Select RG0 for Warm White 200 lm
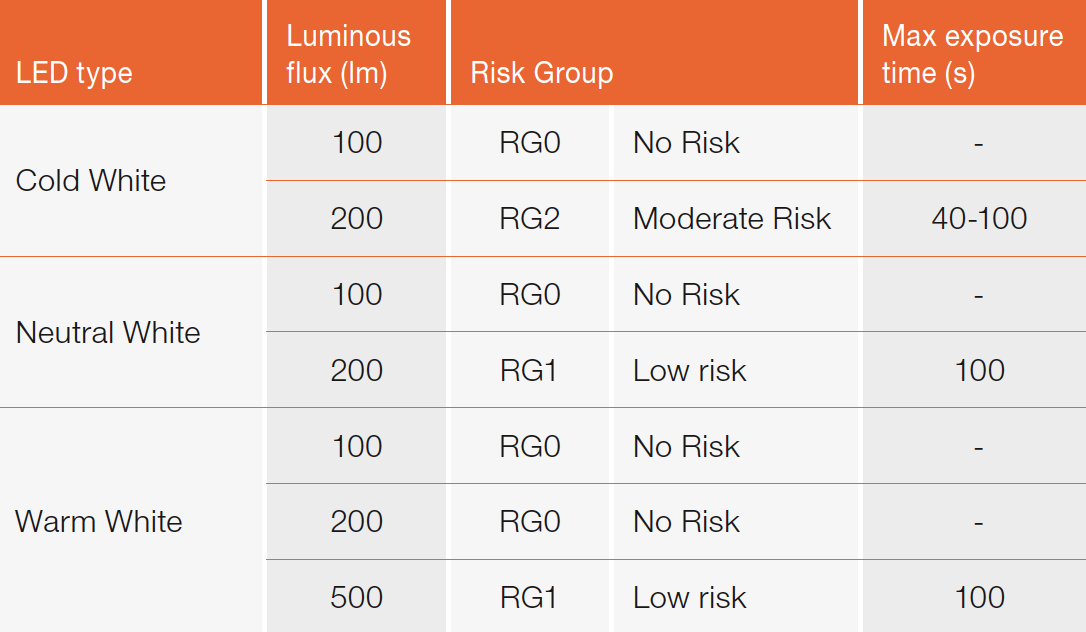This screenshot has height=632, width=1086. [x=530, y=521]
